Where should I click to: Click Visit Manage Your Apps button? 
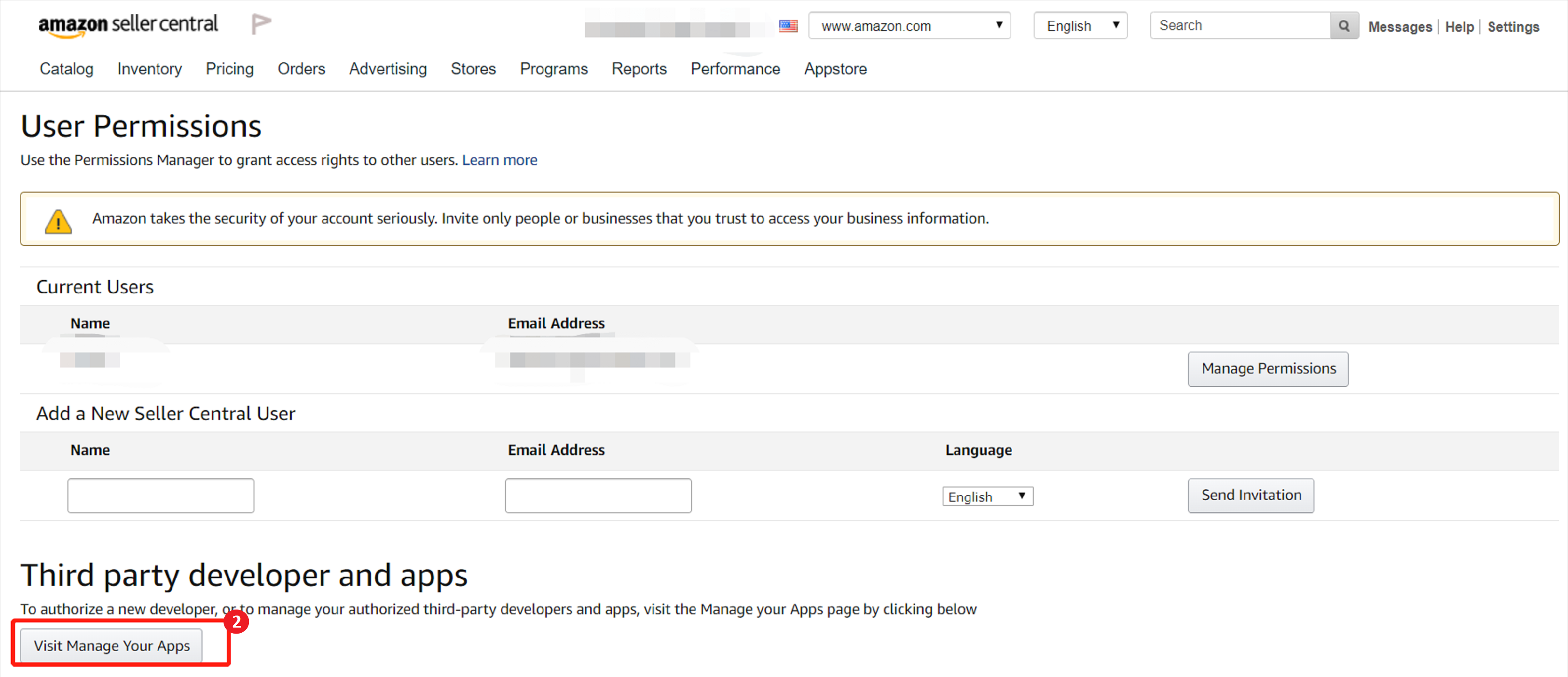click(x=111, y=645)
